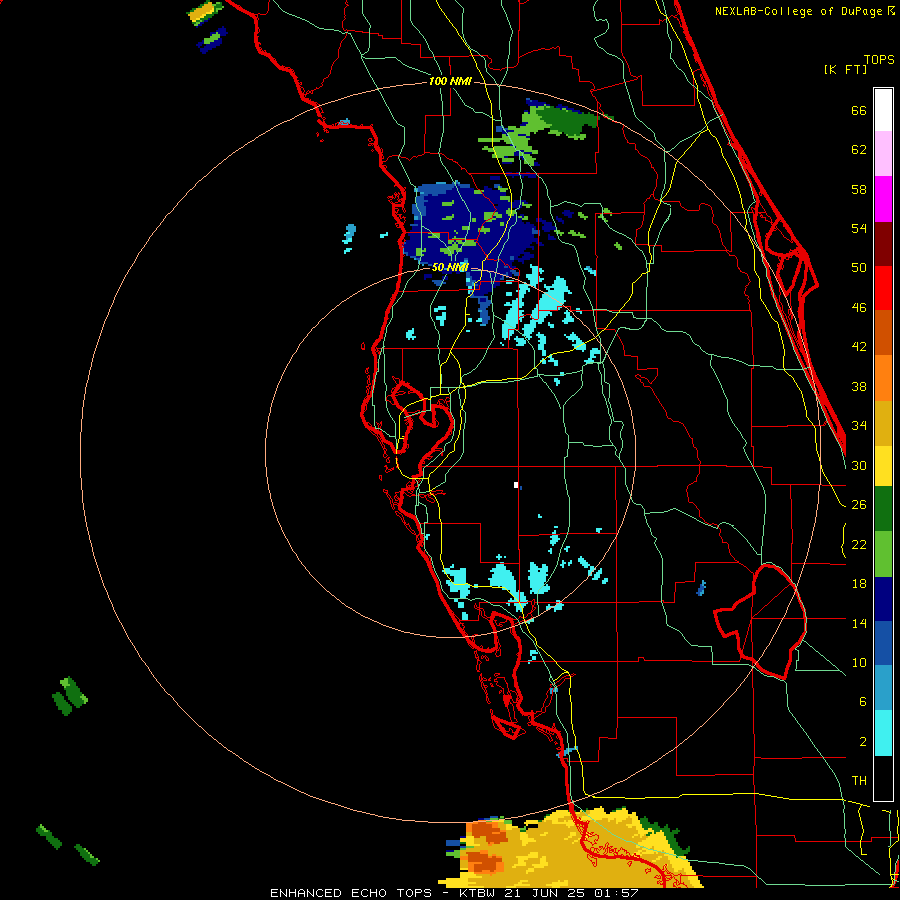The width and height of the screenshot is (900, 900).
Task: Select the 10 label on the legend
Action: pos(859,662)
